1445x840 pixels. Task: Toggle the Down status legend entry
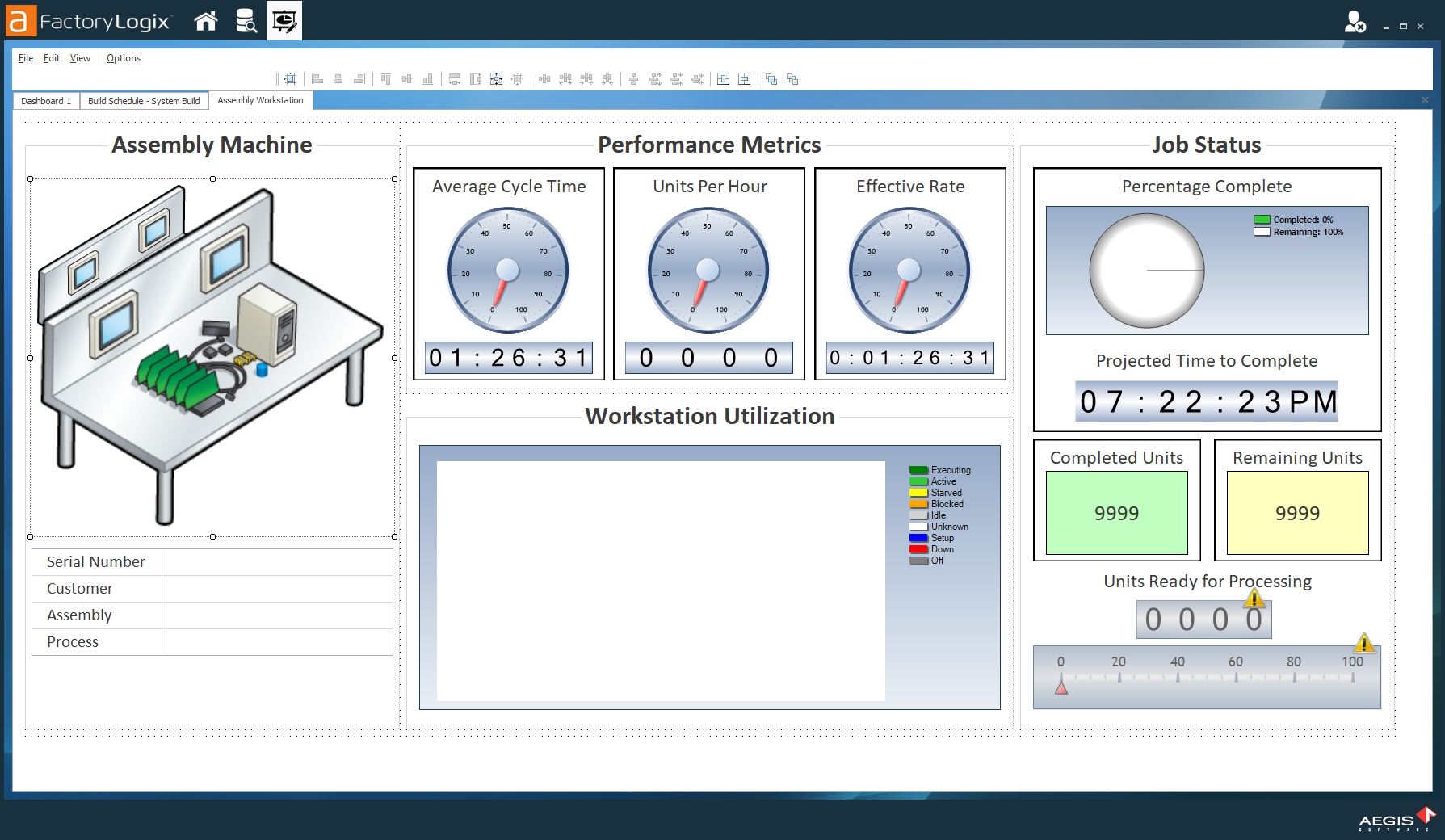click(937, 548)
